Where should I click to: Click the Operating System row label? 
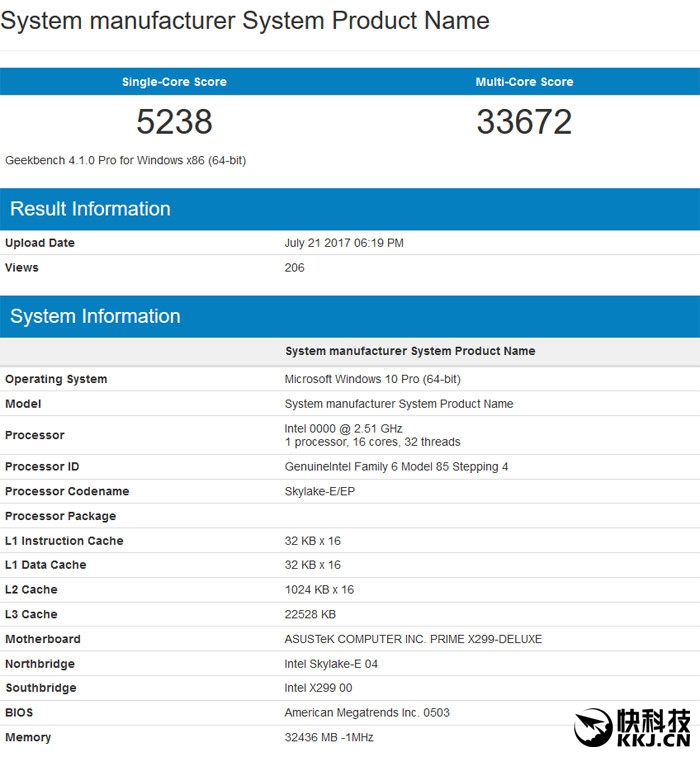click(x=56, y=379)
